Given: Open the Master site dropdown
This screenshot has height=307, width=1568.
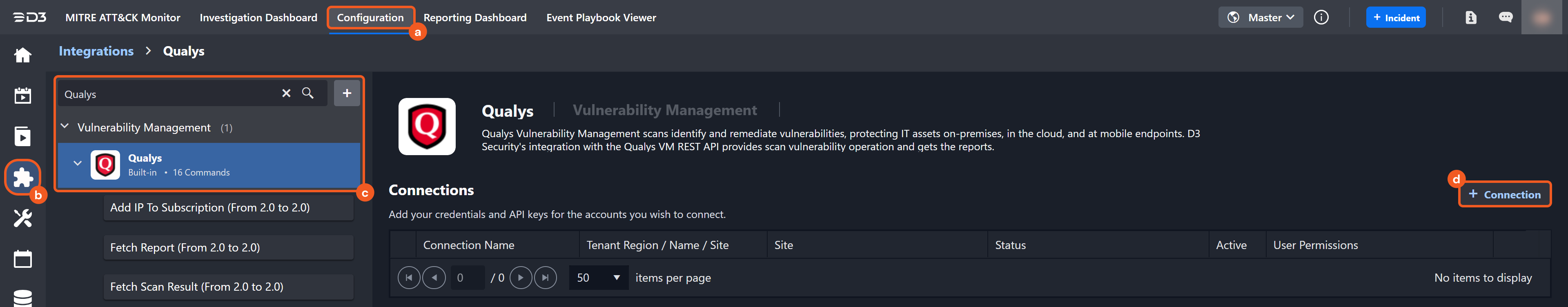Looking at the screenshot, I should tap(1261, 18).
